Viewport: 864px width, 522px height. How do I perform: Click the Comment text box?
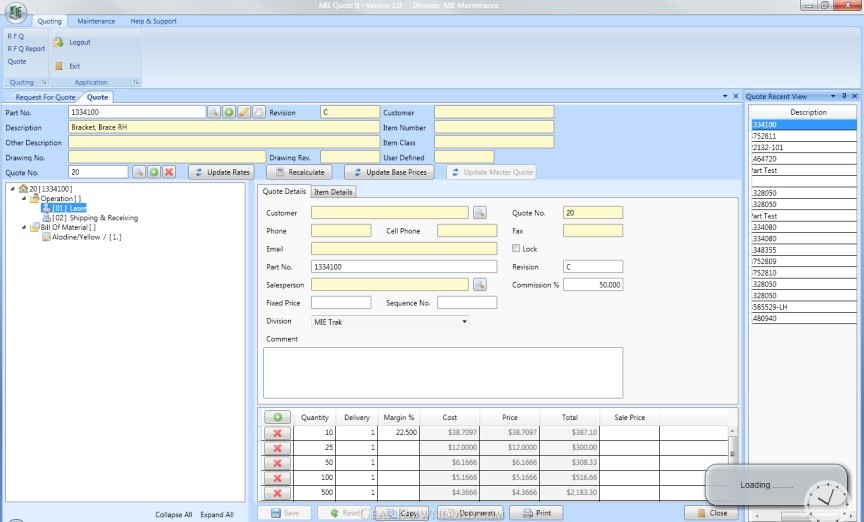(443, 372)
